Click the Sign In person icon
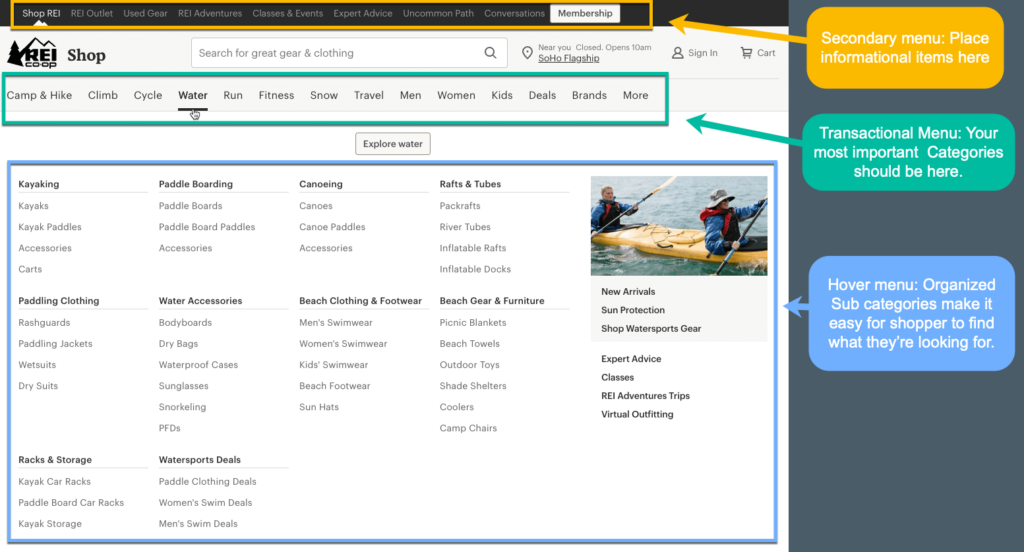This screenshot has height=552, width=1024. (678, 53)
